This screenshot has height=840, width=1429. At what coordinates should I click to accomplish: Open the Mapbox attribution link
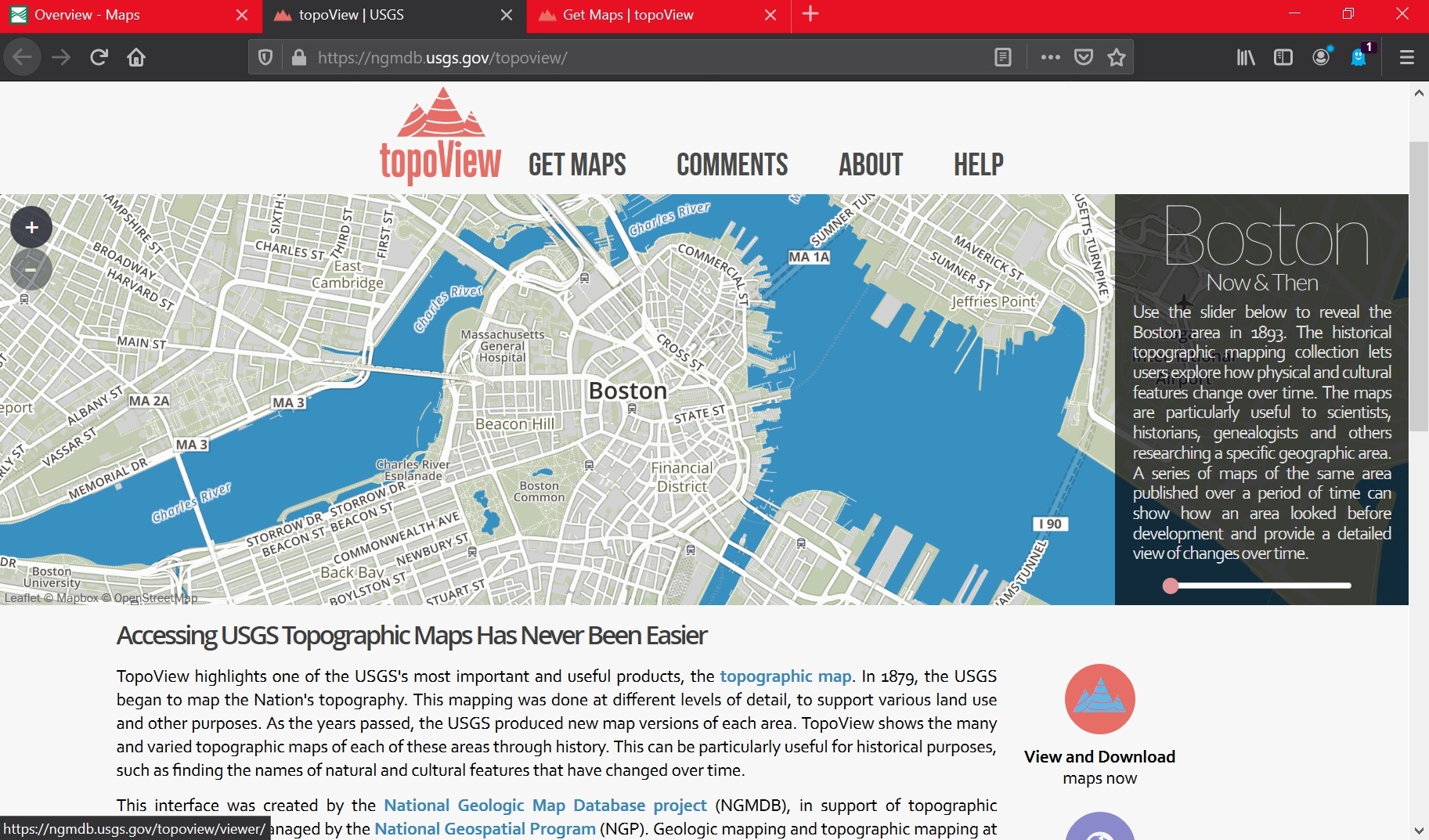(77, 598)
